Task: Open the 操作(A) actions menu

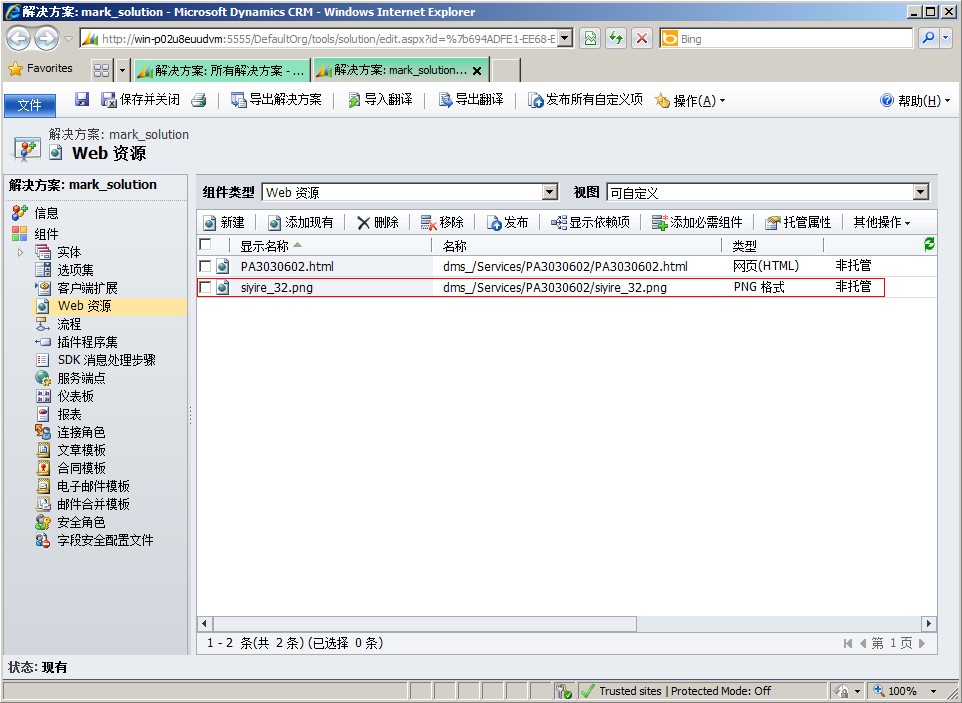Action: 690,100
